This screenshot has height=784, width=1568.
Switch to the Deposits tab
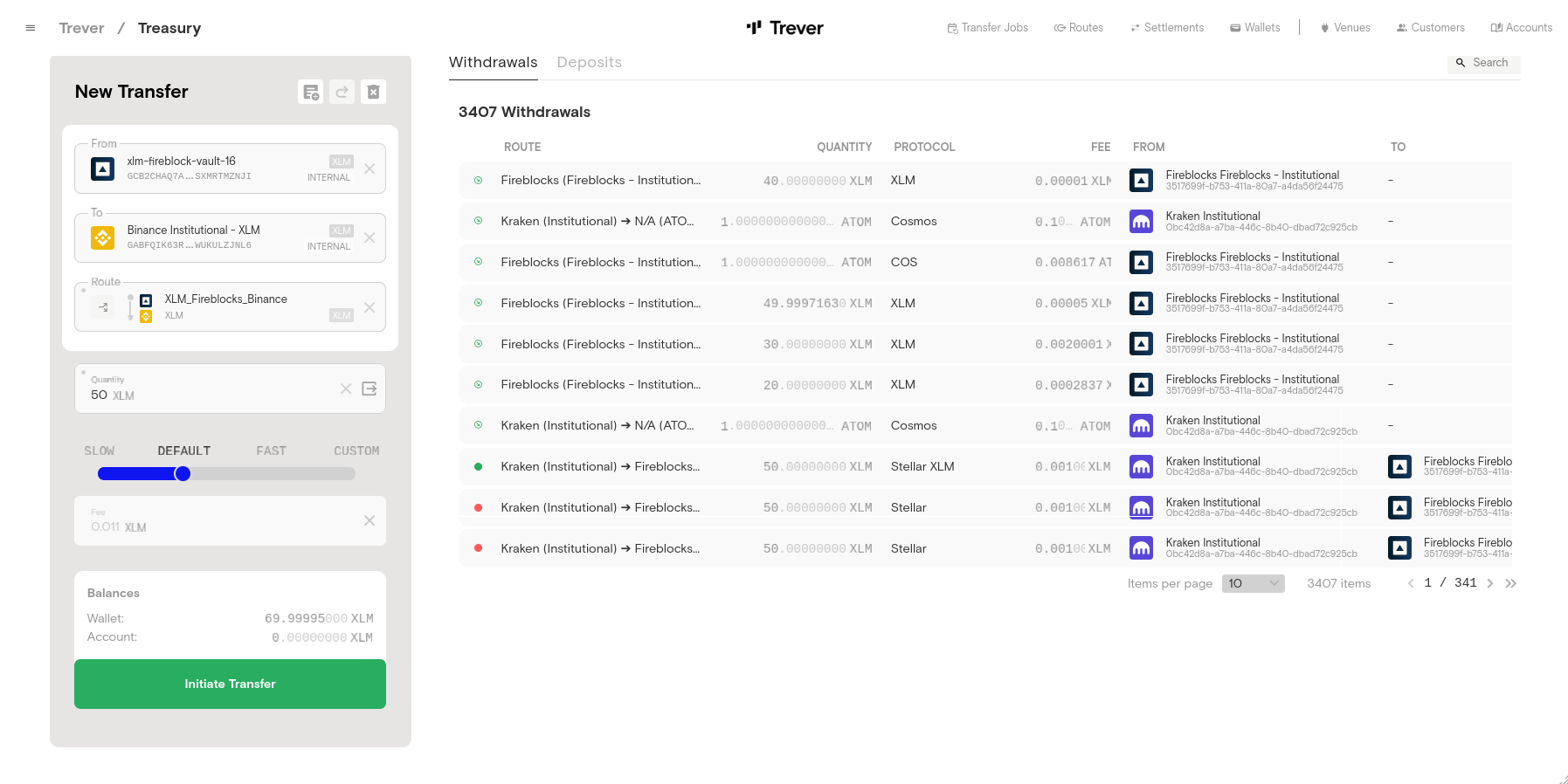(589, 63)
